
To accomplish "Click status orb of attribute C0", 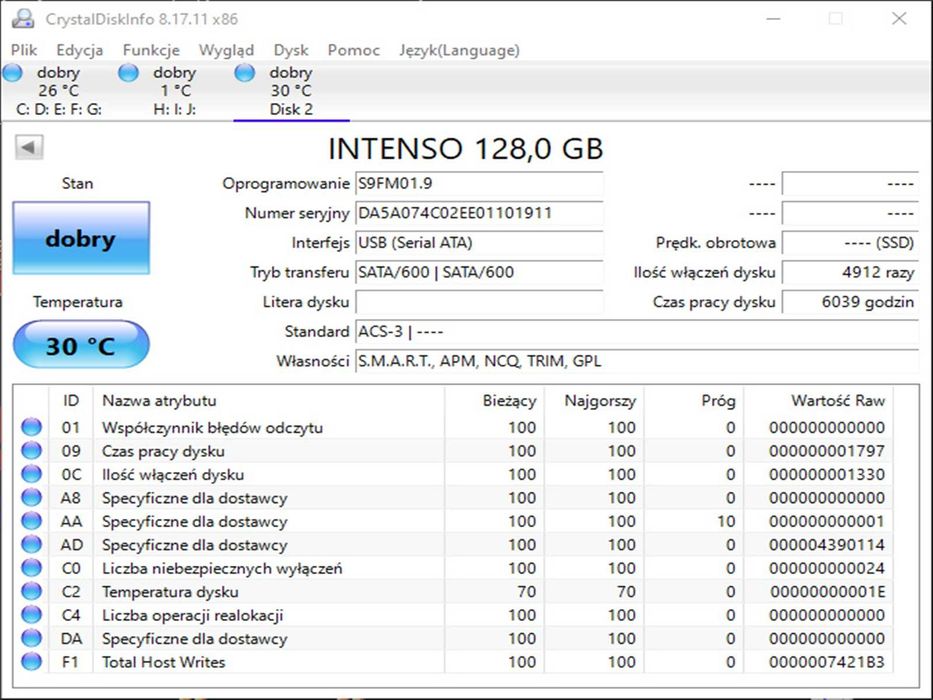I will point(31,568).
